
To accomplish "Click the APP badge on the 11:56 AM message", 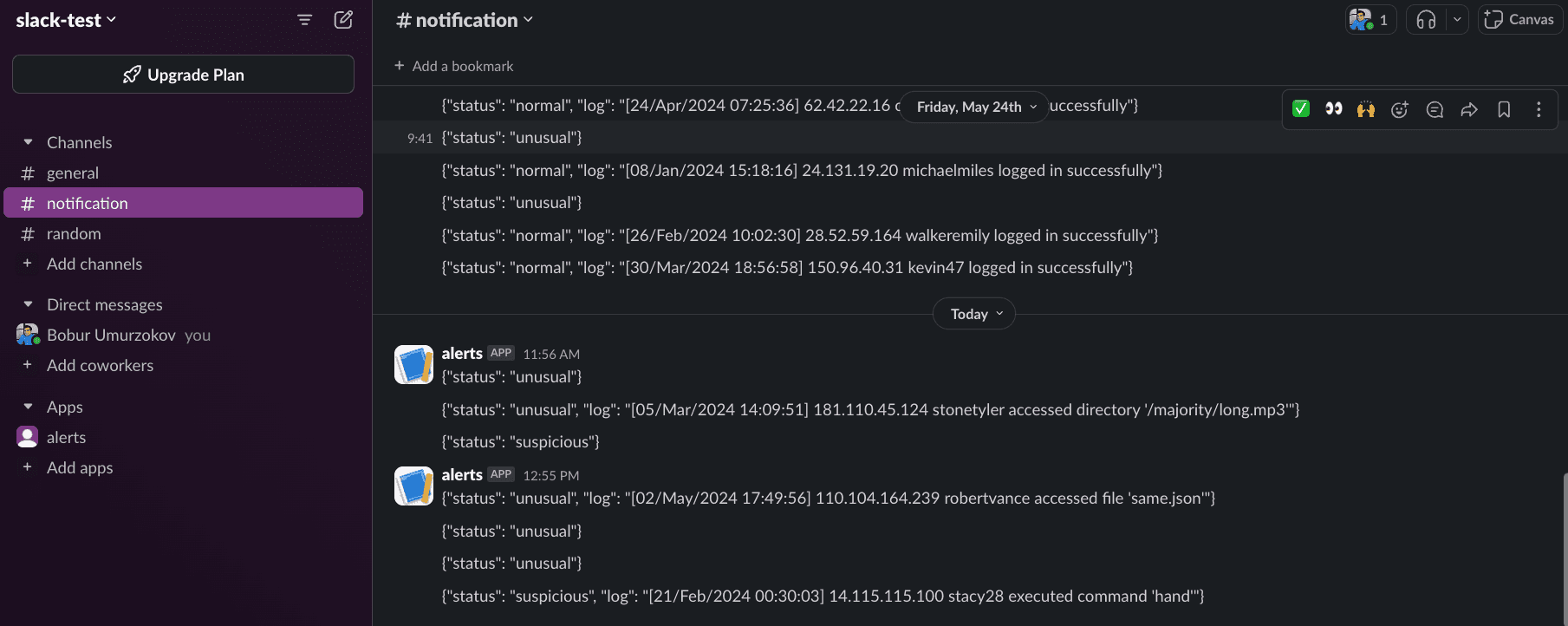I will click(x=501, y=353).
